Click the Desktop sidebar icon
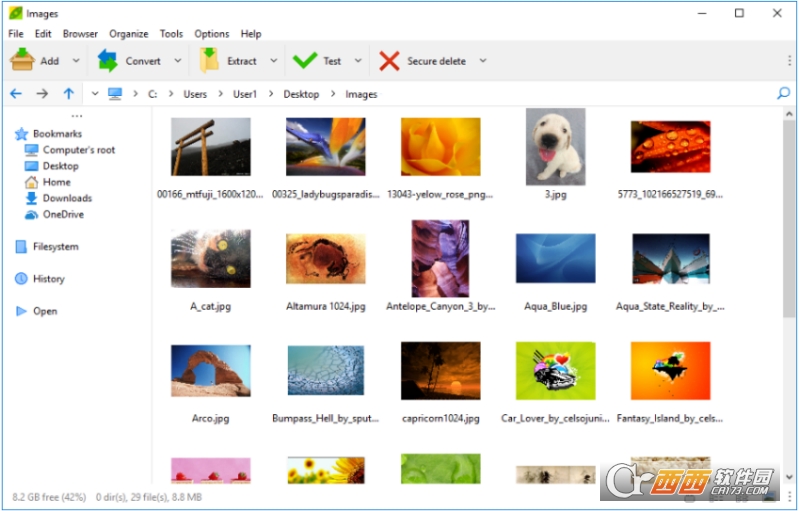Viewport: 800px width, 511px height. click(31, 166)
